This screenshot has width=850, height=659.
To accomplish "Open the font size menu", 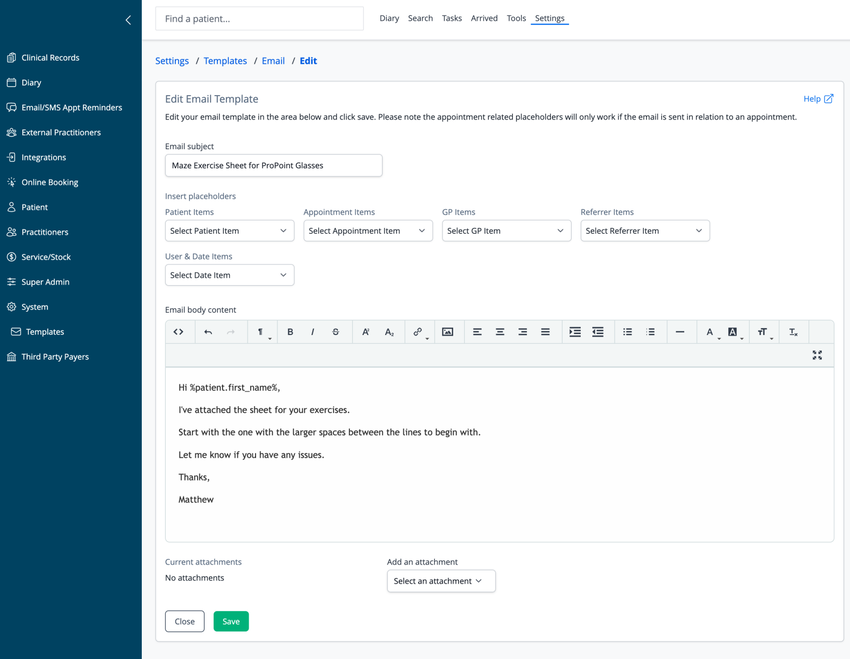I will coord(764,332).
